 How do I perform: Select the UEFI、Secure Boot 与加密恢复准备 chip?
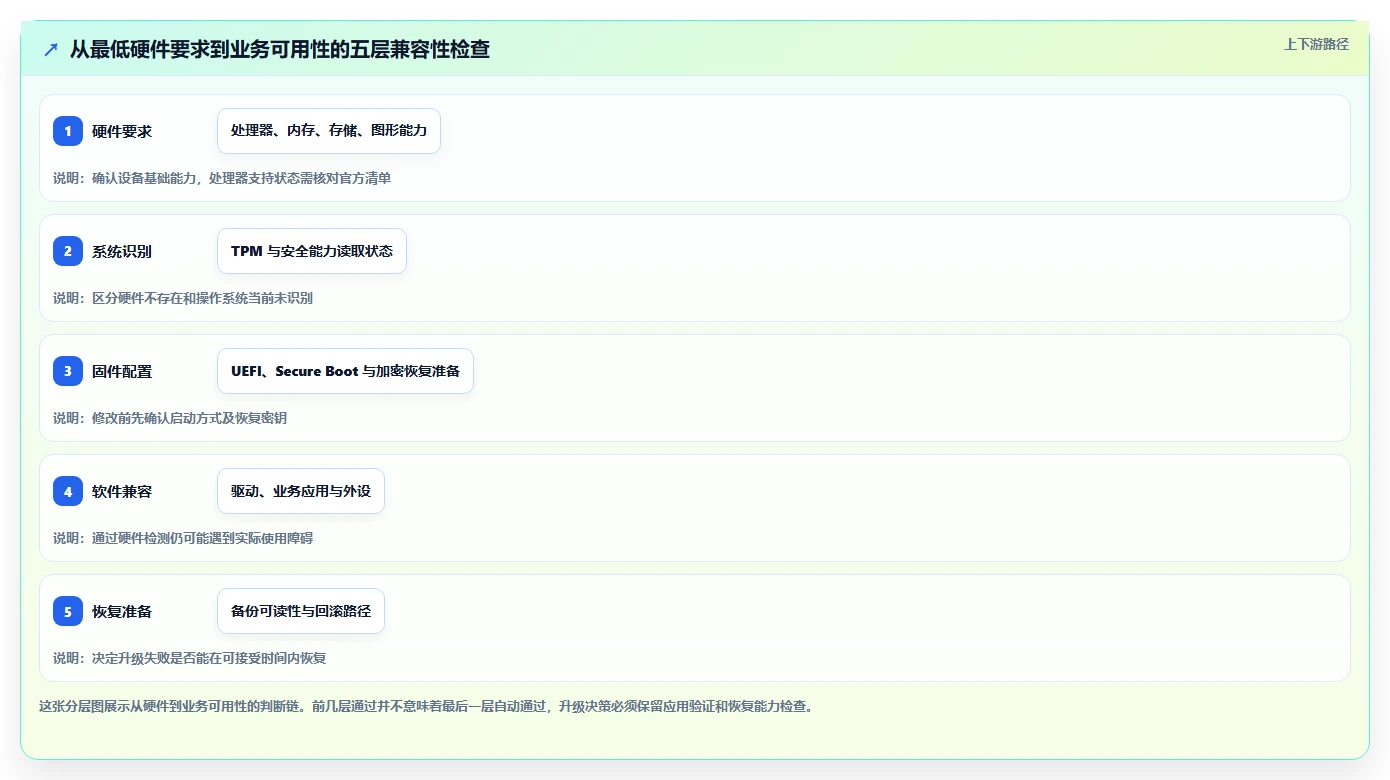point(345,371)
